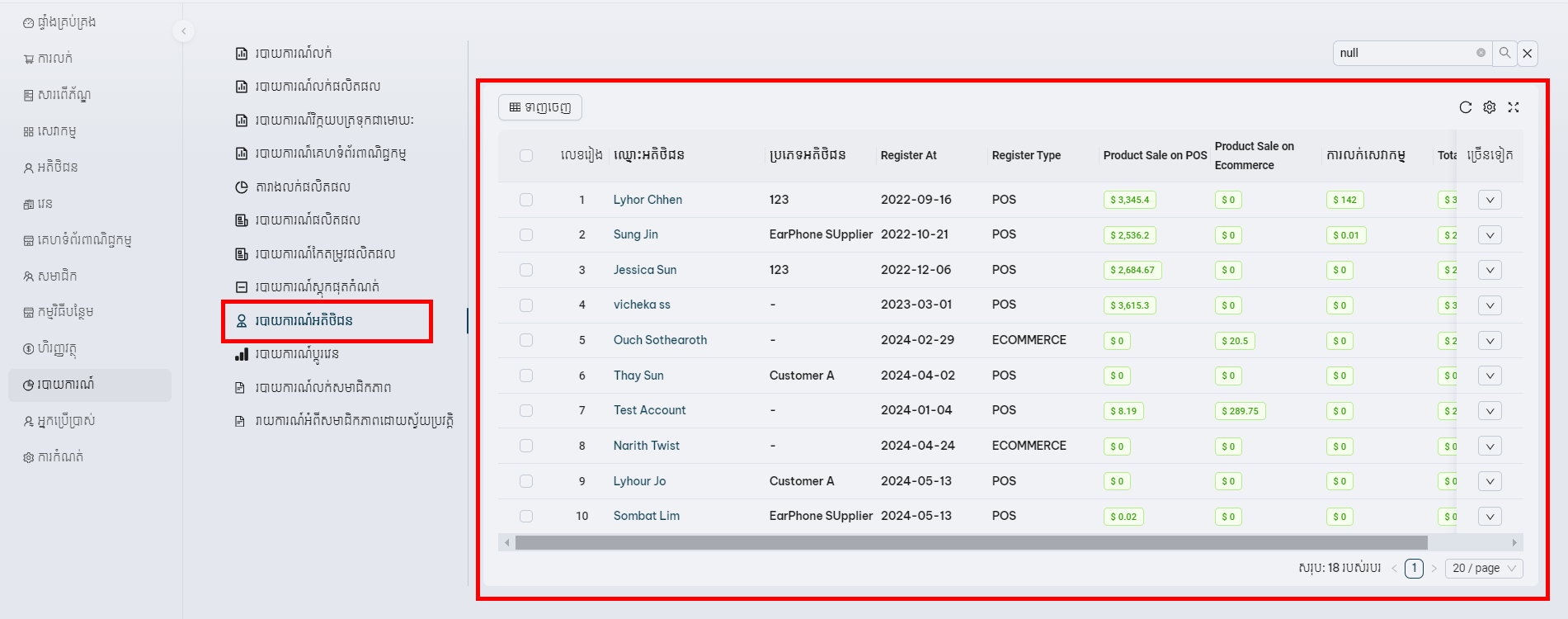Image resolution: width=1568 pixels, height=619 pixels.
Task: Clear the null text in search field
Action: (x=1481, y=53)
